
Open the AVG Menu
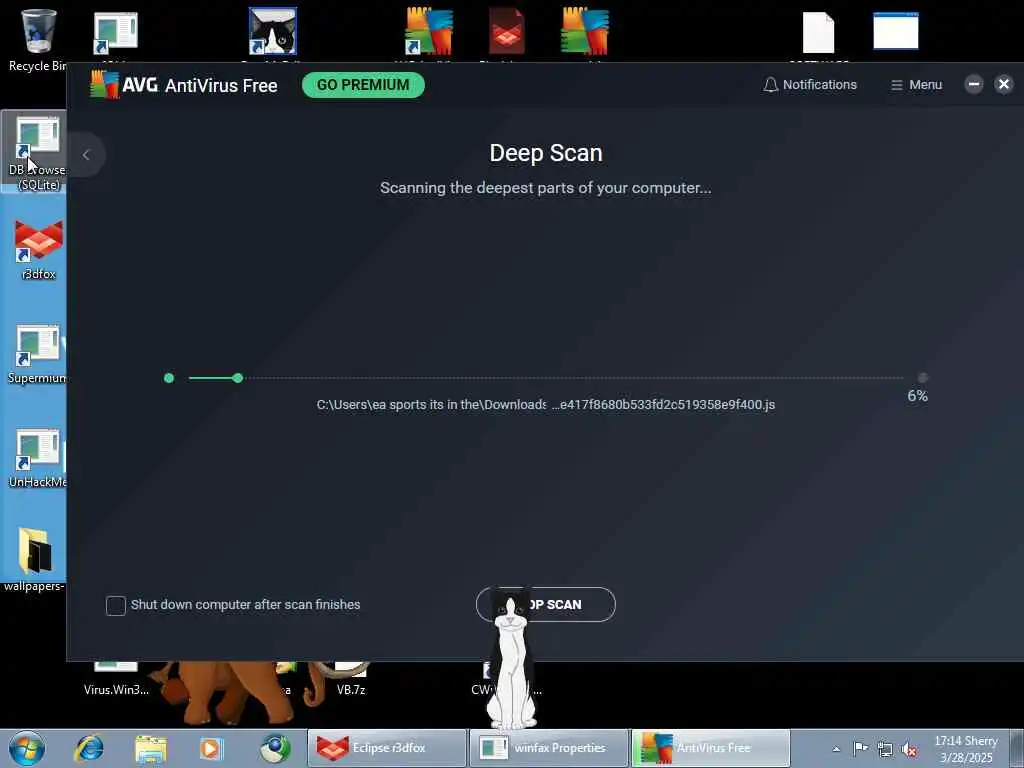point(916,85)
